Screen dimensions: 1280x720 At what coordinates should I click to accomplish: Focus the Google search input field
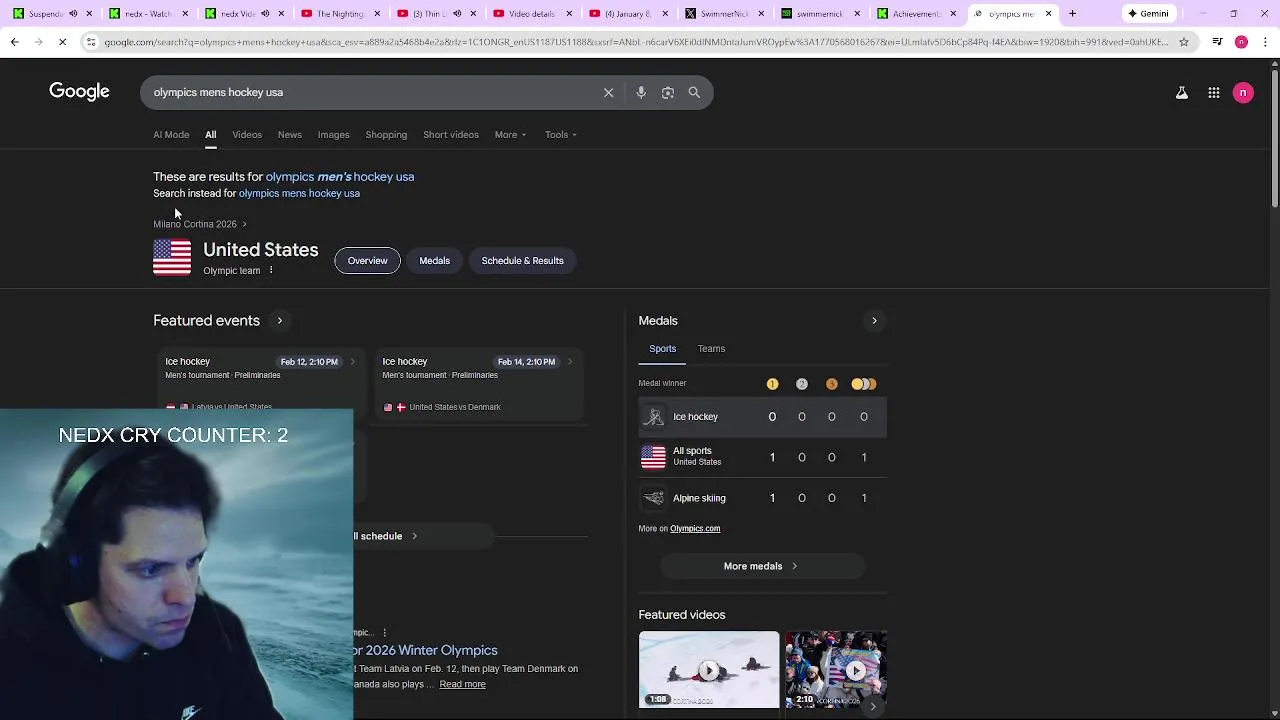[x=370, y=92]
